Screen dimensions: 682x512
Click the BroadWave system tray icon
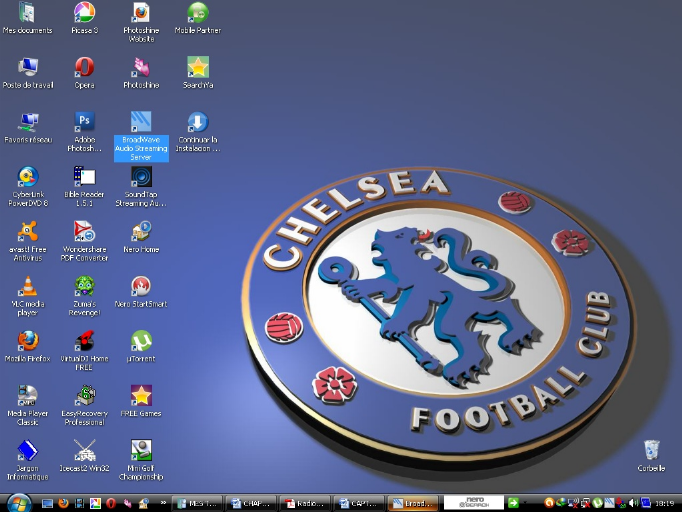[x=609, y=503]
